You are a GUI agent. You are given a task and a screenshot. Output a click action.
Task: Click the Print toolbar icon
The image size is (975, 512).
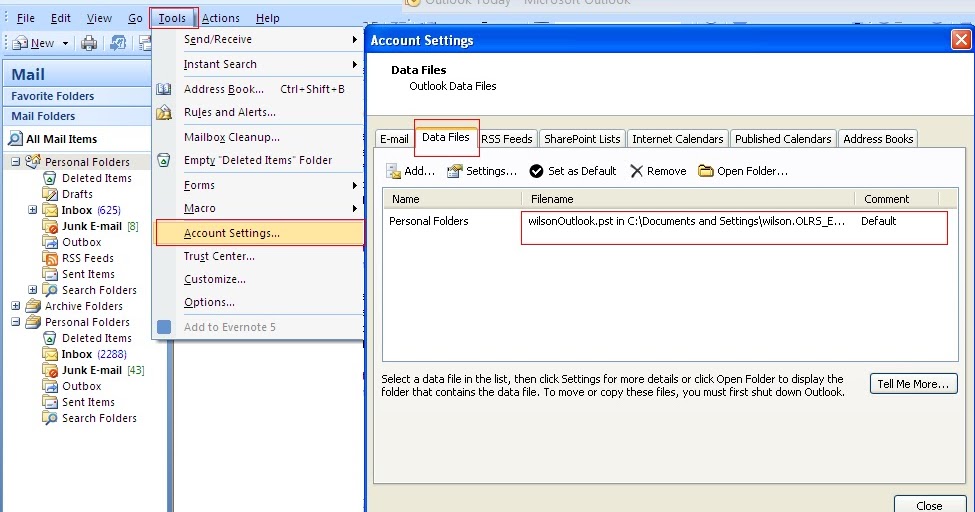[x=89, y=43]
